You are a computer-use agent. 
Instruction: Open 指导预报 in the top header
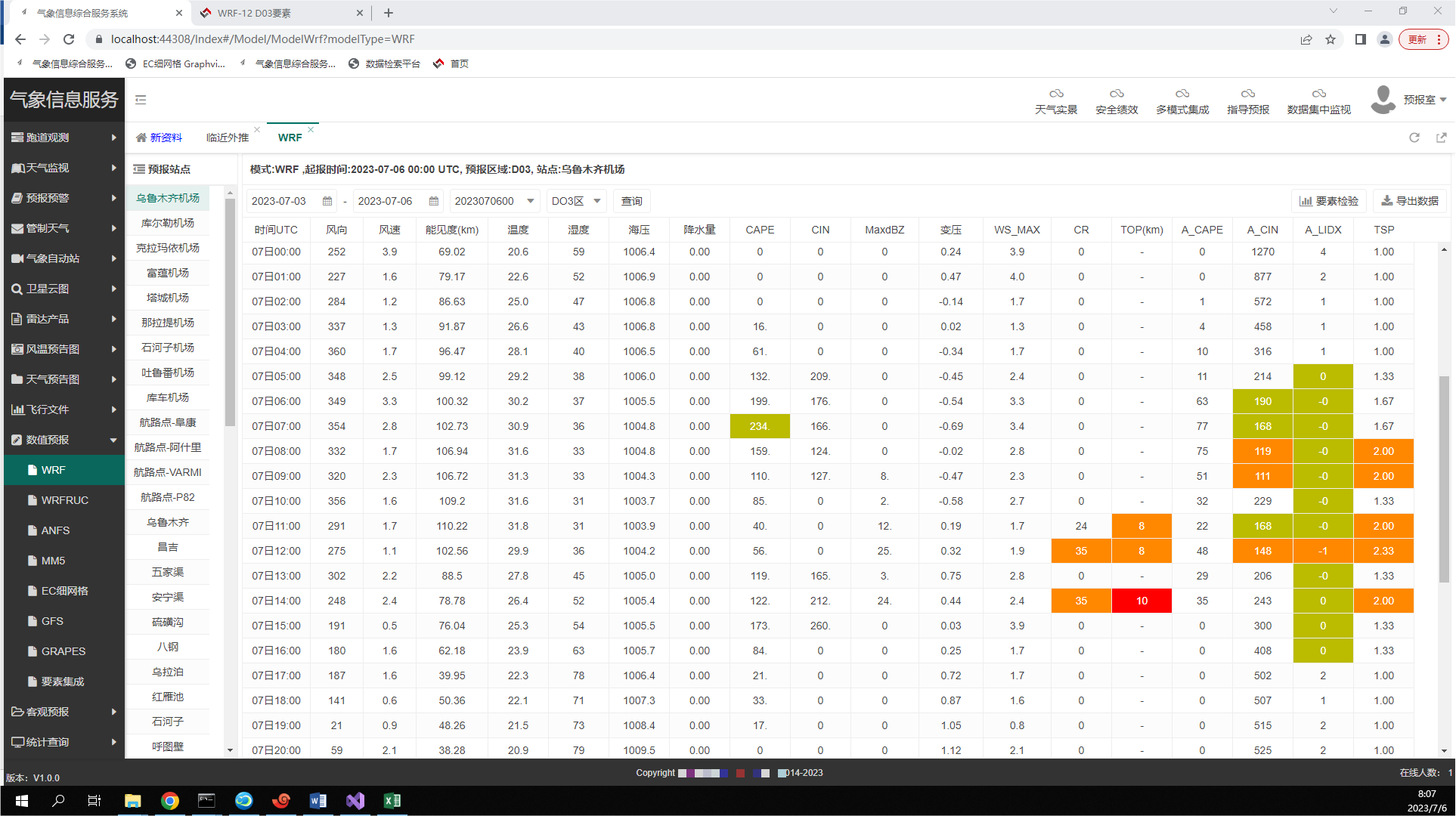1248,101
